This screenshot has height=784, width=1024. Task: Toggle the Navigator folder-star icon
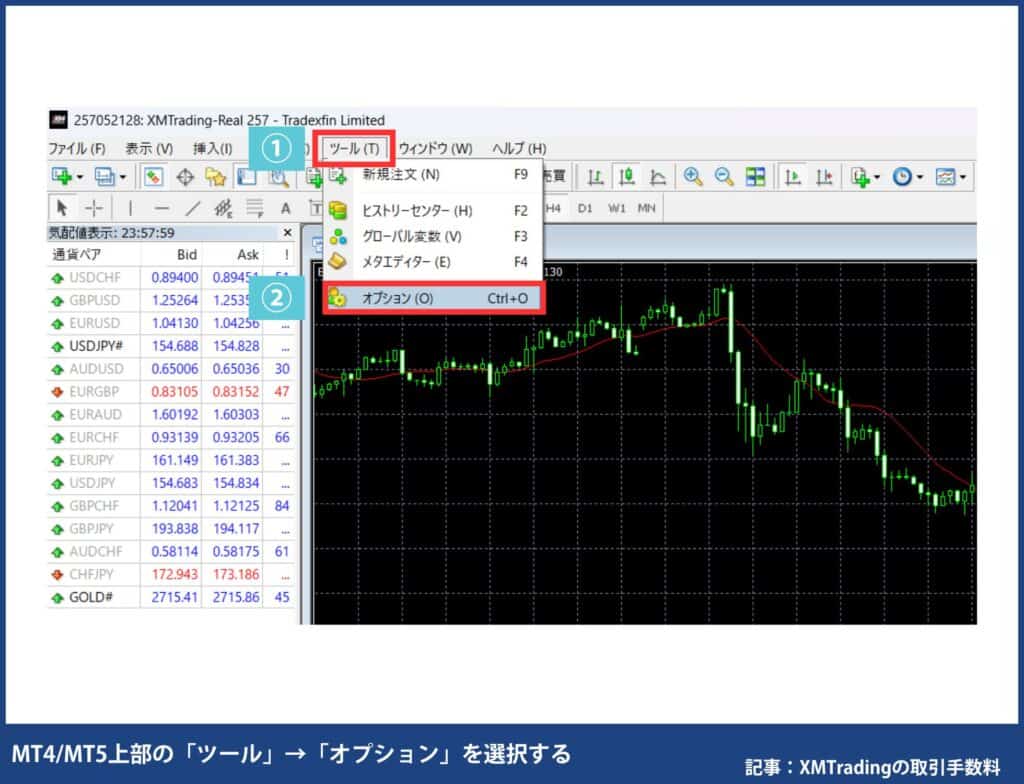point(216,176)
